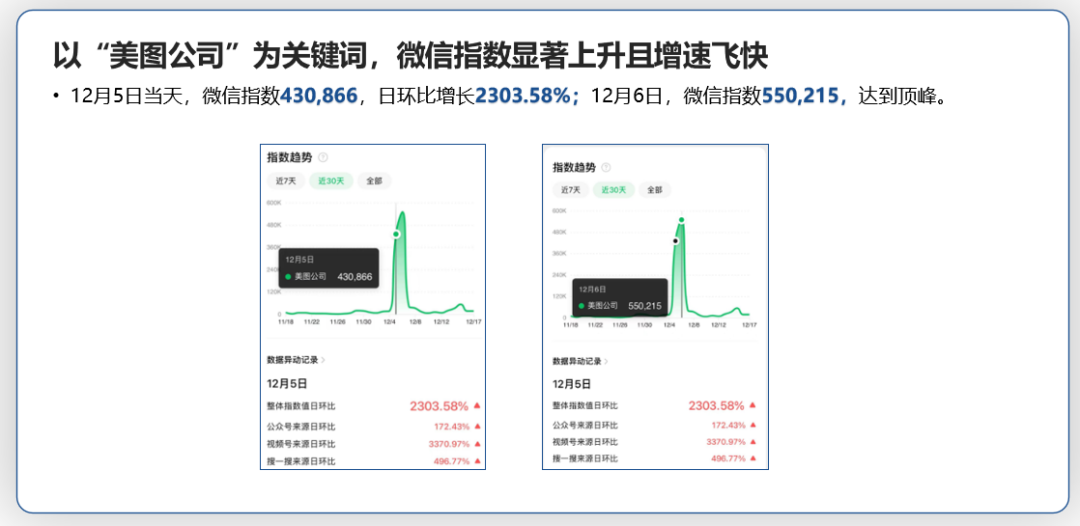The width and height of the screenshot is (1080, 526).
Task: Click 视频号来源日环比 label in right panel
Action: pyautogui.click(x=585, y=441)
